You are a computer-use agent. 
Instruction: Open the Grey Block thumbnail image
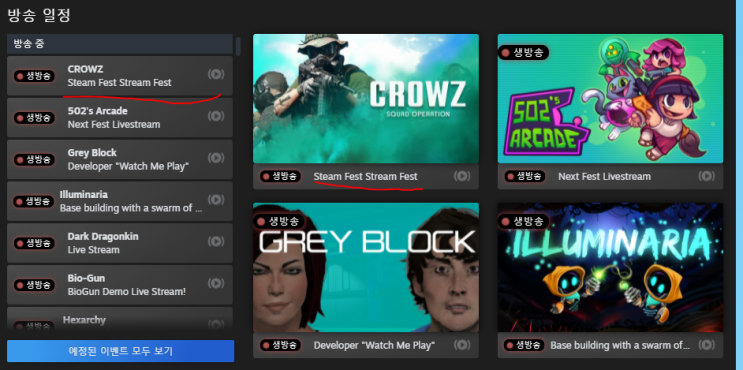point(366,267)
